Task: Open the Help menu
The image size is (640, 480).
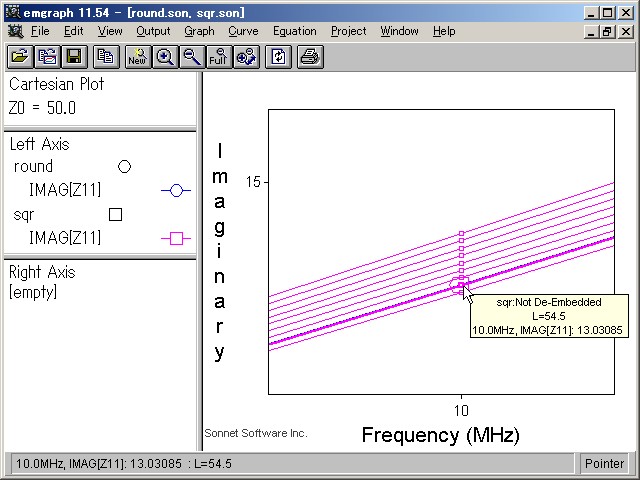Action: (444, 31)
